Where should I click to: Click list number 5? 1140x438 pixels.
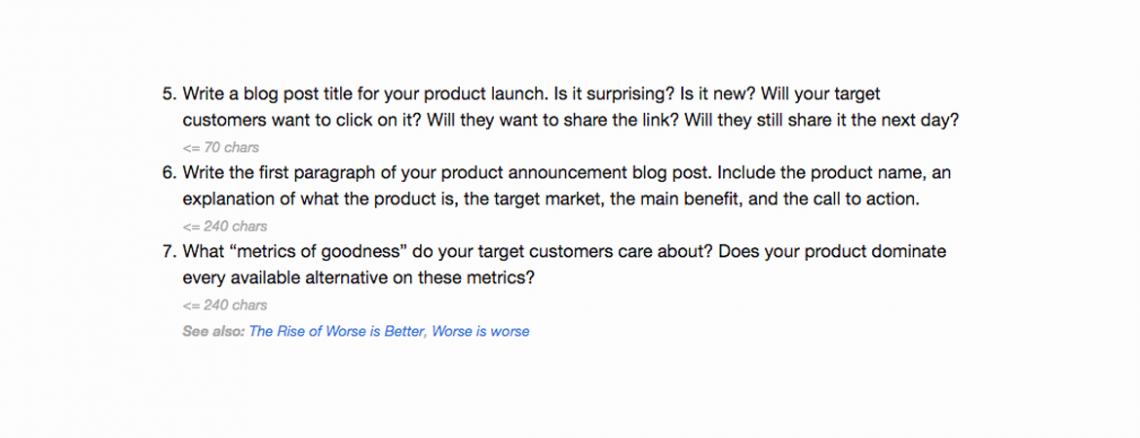(x=168, y=95)
